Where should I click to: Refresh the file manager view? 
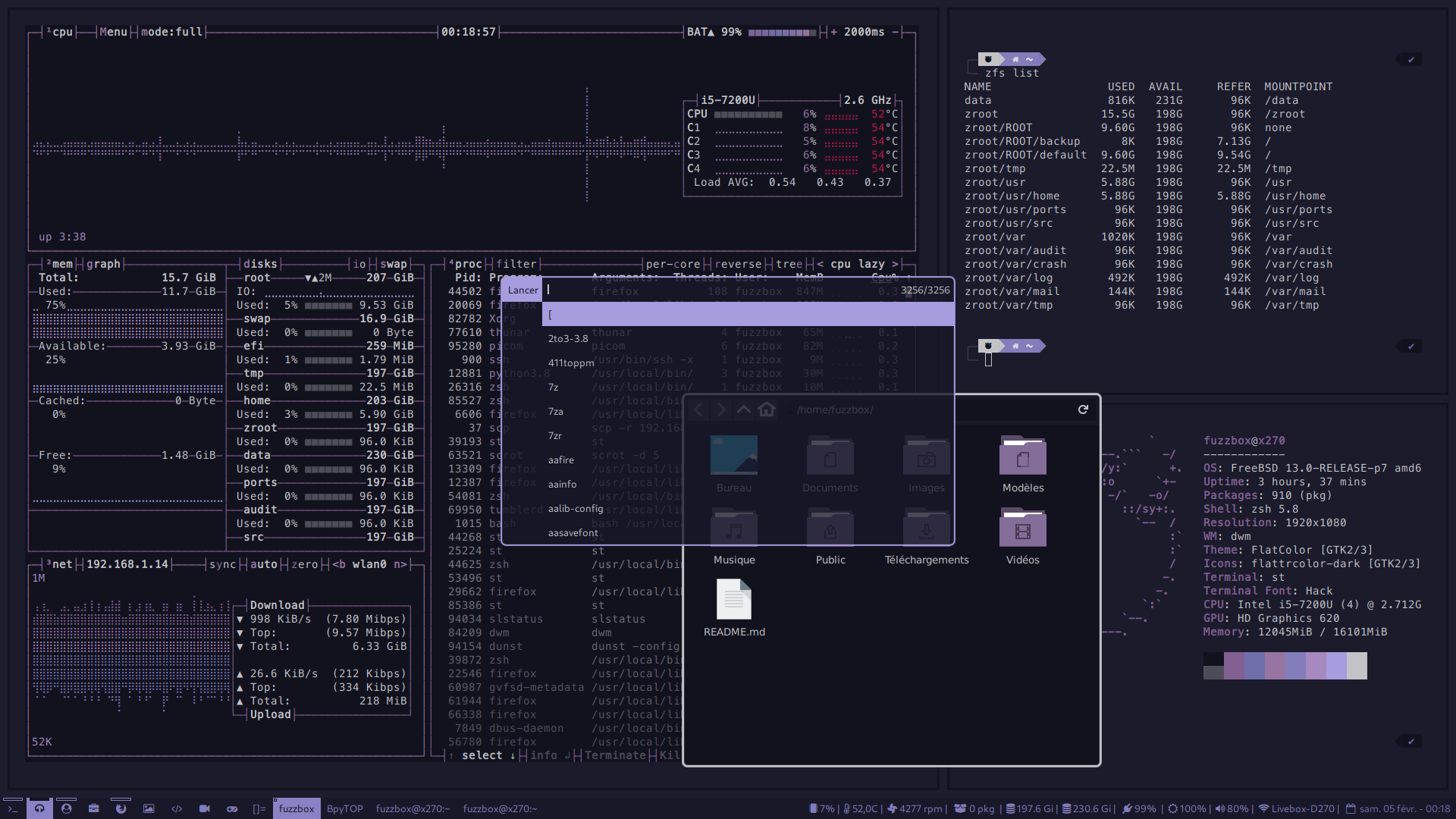click(1083, 409)
